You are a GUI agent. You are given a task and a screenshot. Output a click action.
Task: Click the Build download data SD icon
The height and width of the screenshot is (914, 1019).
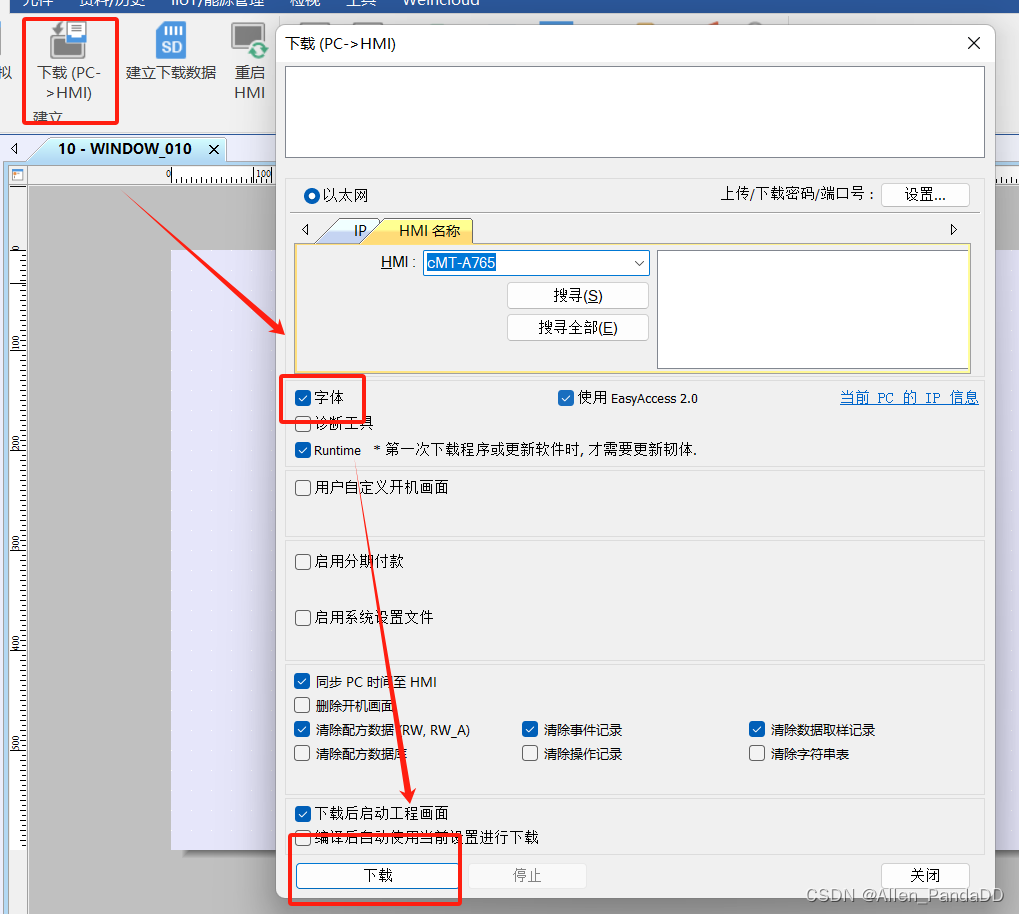click(x=171, y=40)
